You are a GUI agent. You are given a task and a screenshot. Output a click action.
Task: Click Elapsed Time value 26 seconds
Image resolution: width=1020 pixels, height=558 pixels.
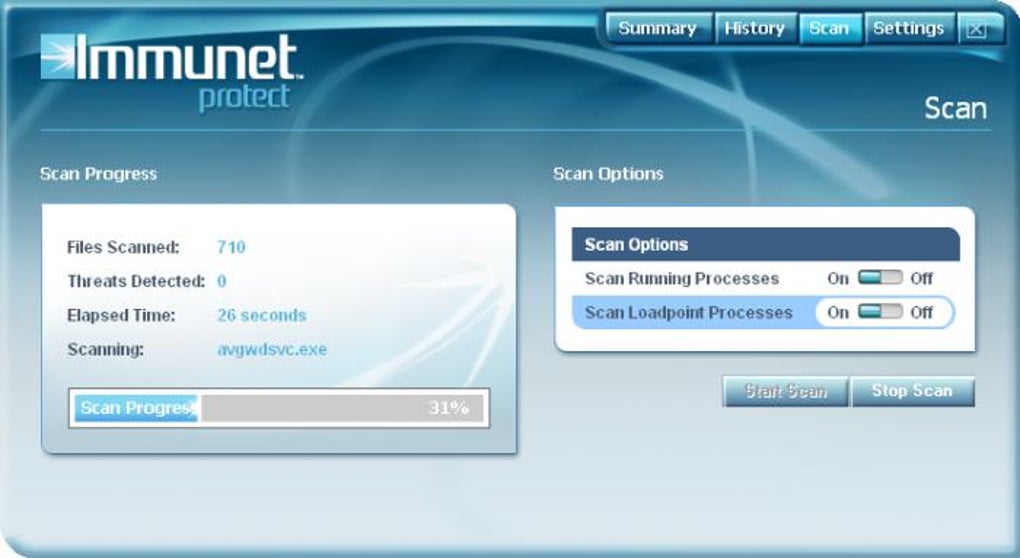[x=262, y=315]
